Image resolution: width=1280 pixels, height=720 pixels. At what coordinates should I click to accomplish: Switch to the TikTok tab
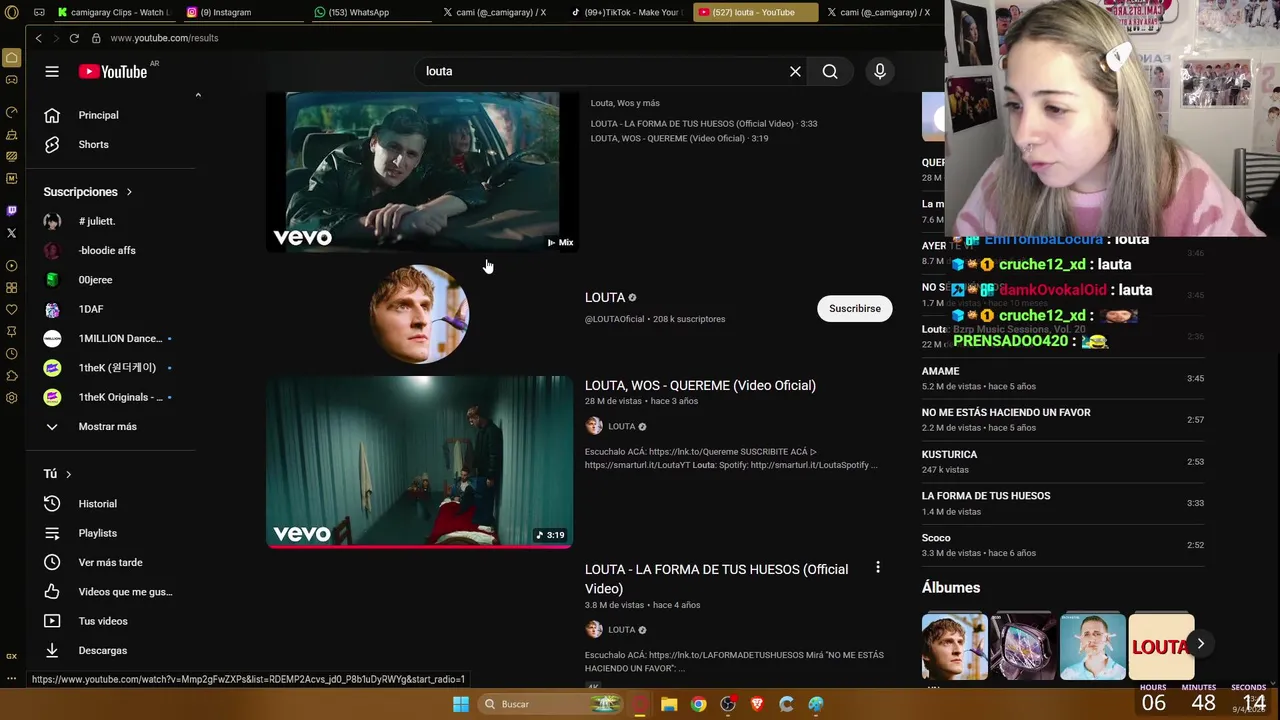click(626, 12)
